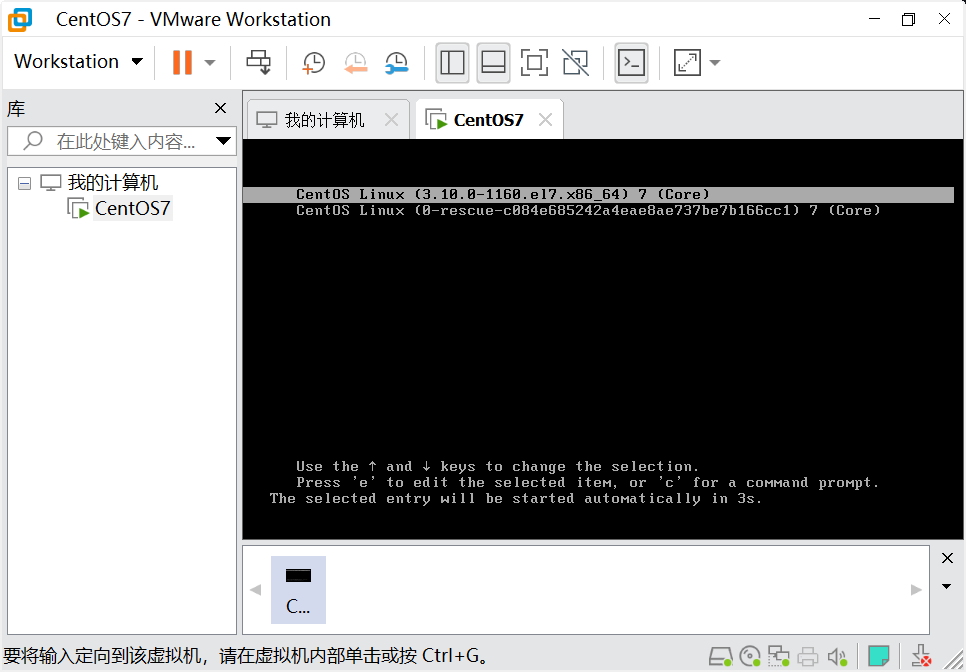Screen dimensions: 966x672
Task: Close the CentOS7 tab
Action: coord(545,119)
